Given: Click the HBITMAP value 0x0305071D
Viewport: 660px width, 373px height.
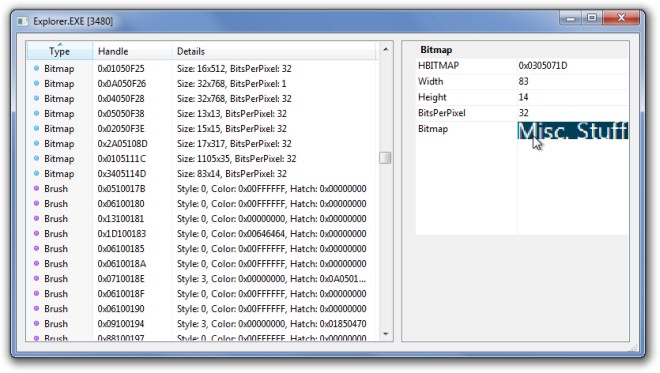Looking at the screenshot, I should (543, 65).
